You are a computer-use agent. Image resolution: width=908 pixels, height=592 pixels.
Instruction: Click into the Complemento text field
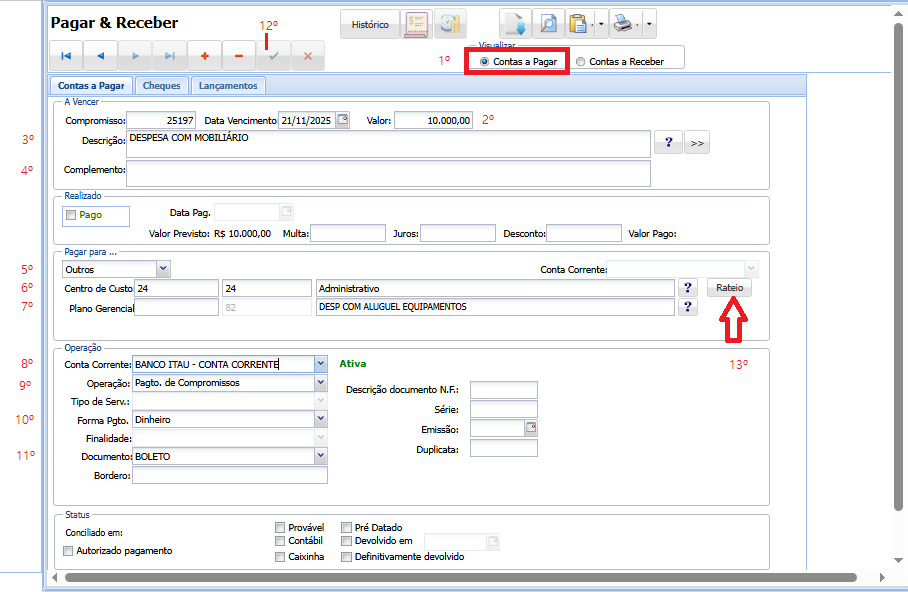point(388,173)
